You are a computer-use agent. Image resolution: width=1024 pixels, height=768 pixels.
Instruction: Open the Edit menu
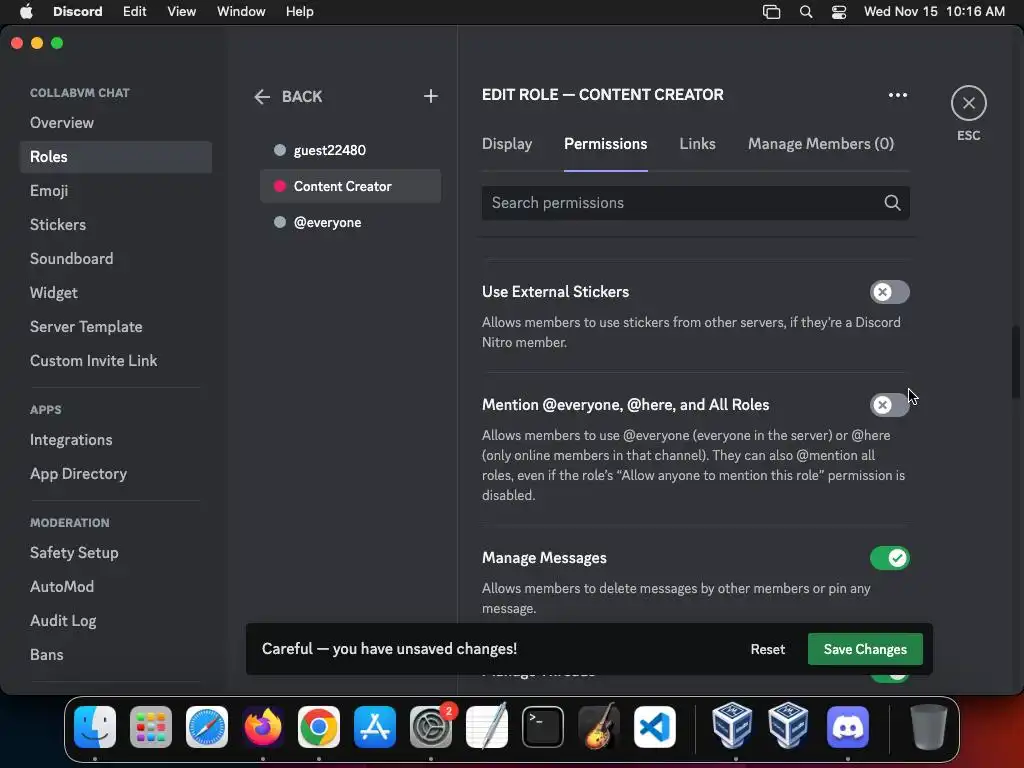pos(135,12)
